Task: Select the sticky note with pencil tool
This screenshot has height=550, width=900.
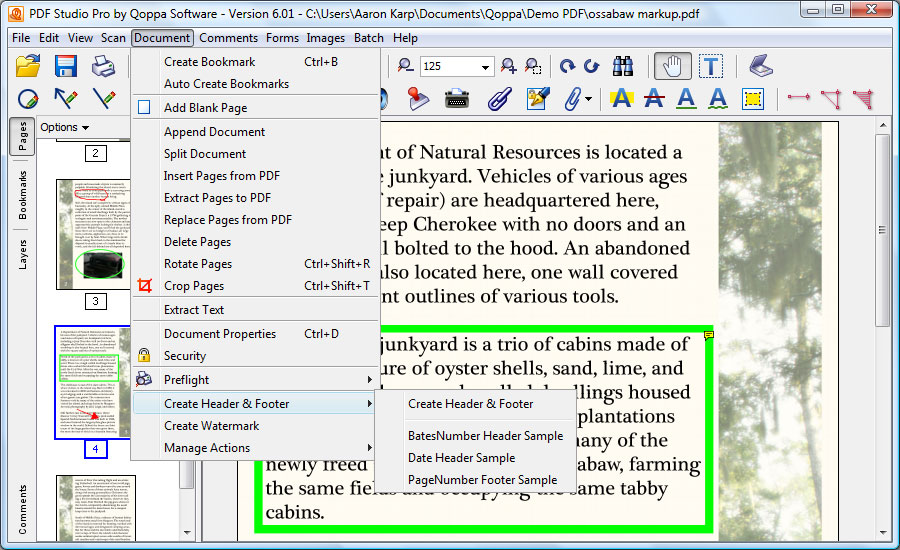Action: click(538, 99)
